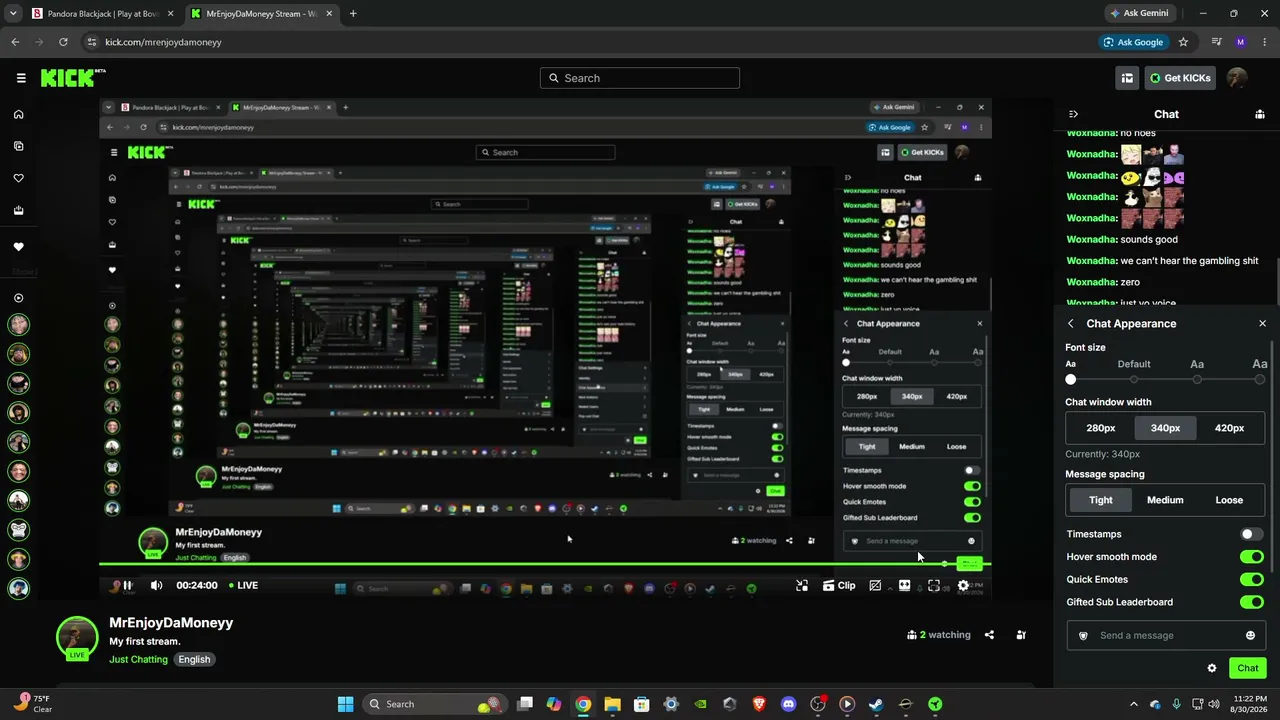Send message with the Chat button
The image size is (1280, 720).
(1247, 668)
